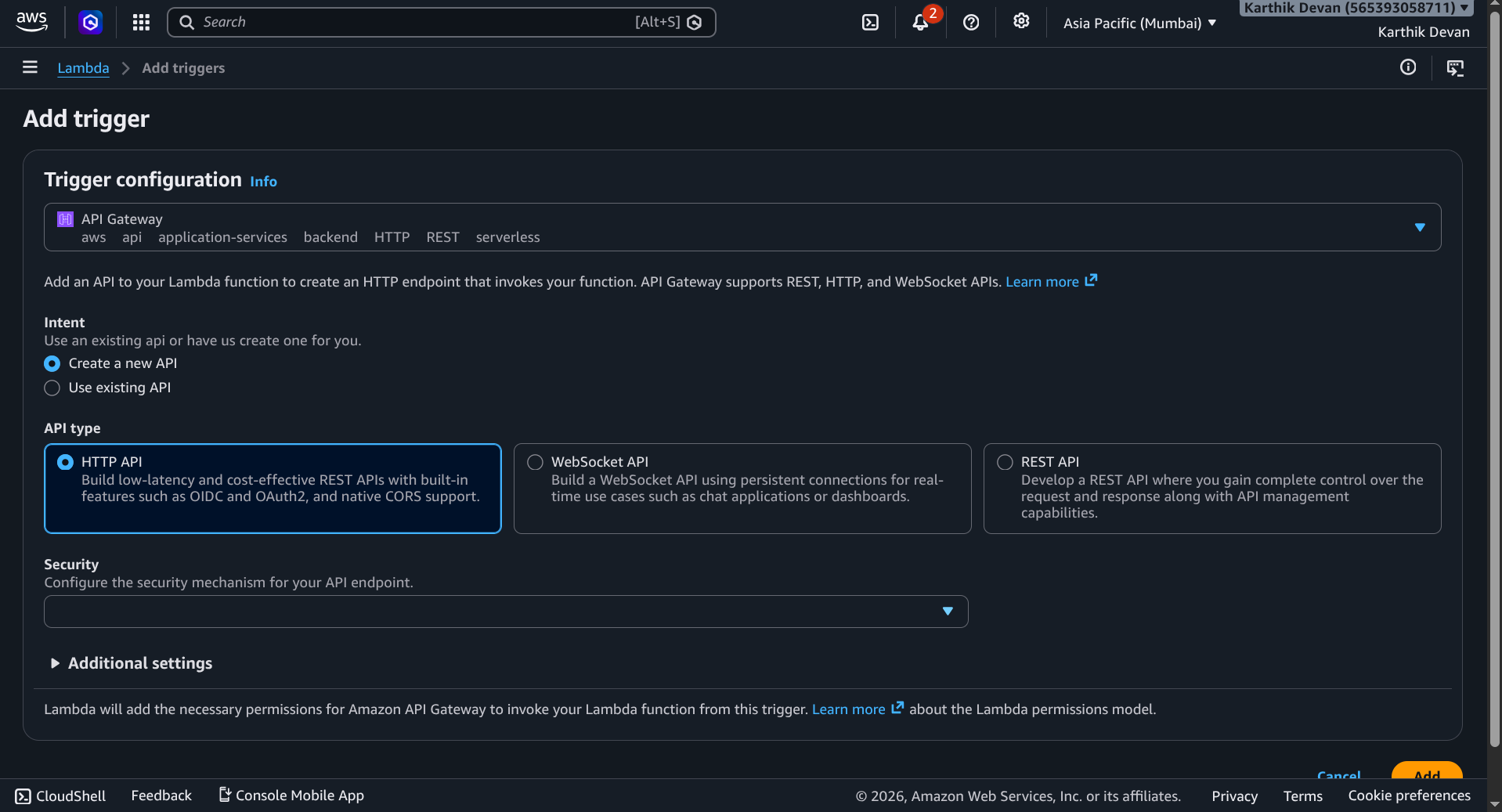The height and width of the screenshot is (812, 1502).
Task: Click external link icon beside permissions Learn more
Action: (897, 708)
